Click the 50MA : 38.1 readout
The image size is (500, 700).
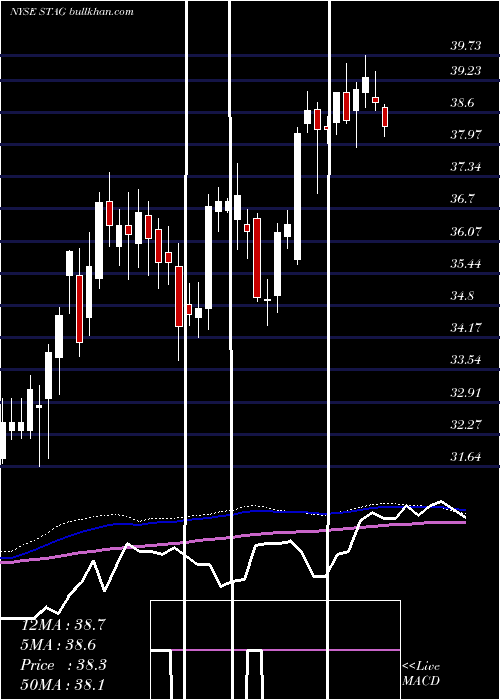coord(62,684)
